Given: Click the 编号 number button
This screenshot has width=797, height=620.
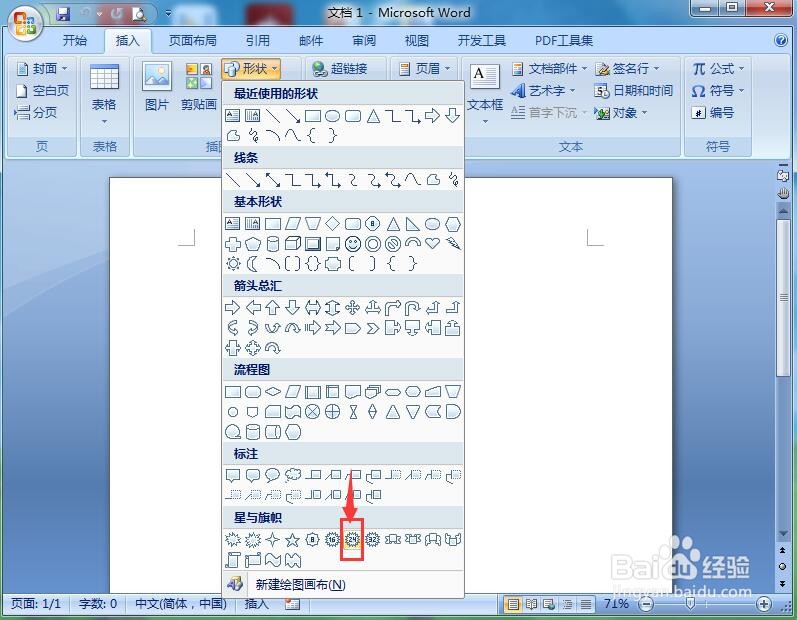Looking at the screenshot, I should [x=713, y=112].
